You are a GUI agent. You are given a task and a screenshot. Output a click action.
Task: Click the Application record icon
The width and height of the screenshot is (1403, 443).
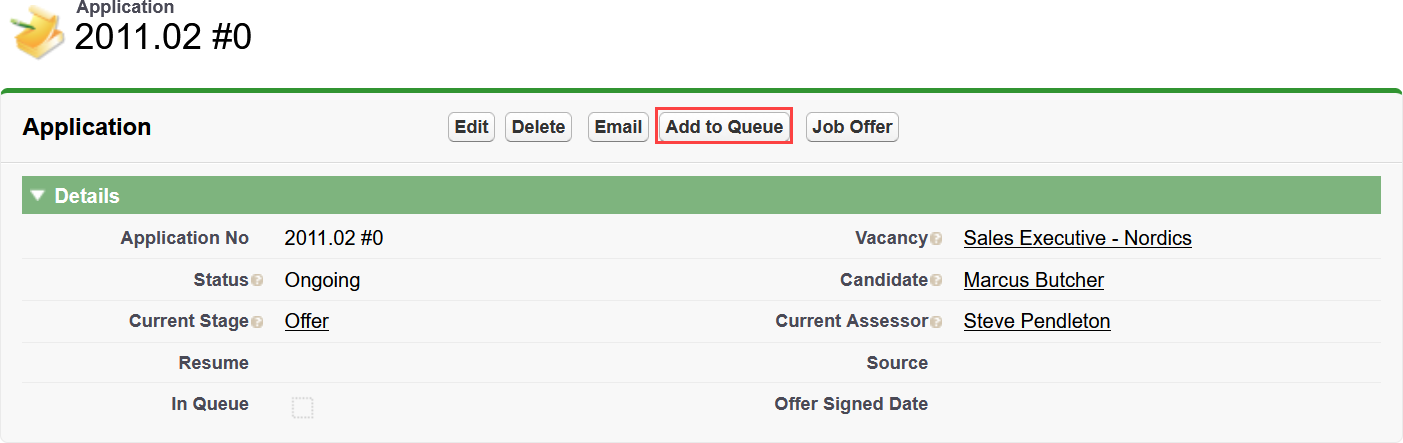tap(37, 31)
